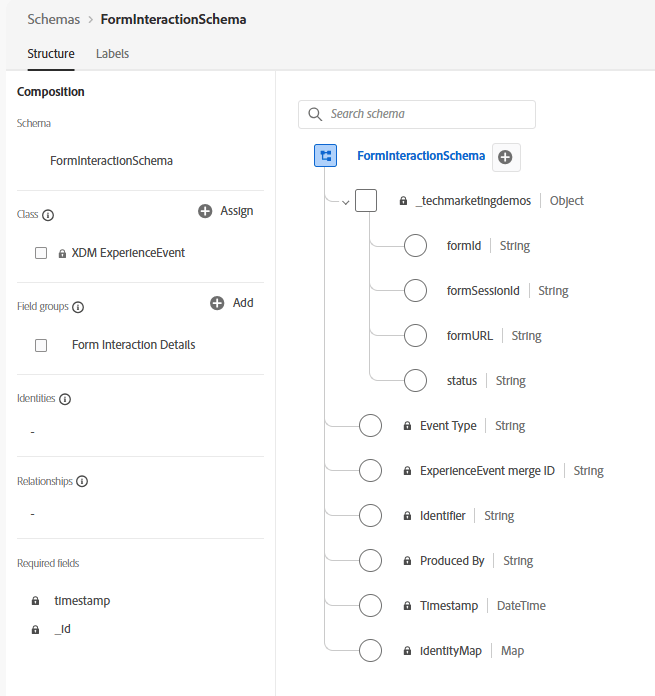The height and width of the screenshot is (696, 655).
Task: Select the formSessionId field circle
Action: 415,291
